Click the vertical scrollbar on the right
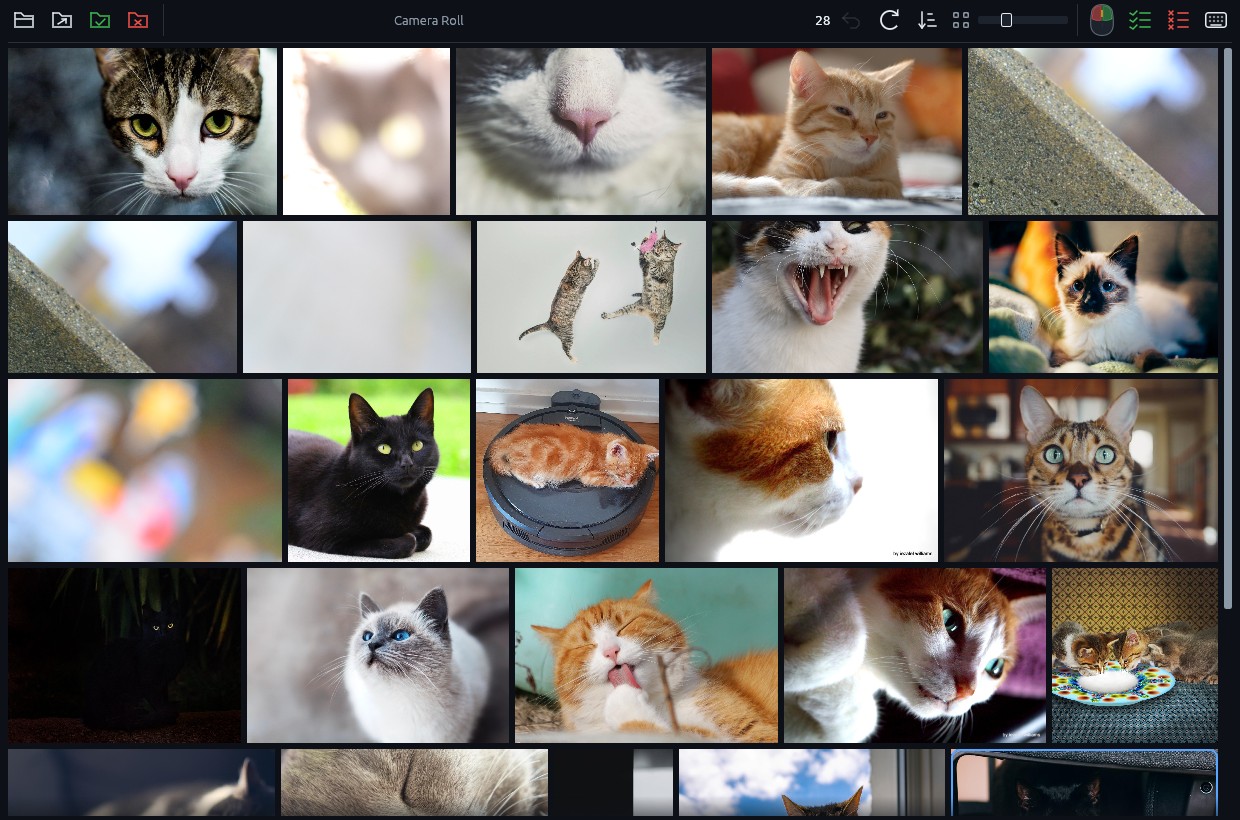This screenshot has height=820, width=1240. tap(1228, 329)
